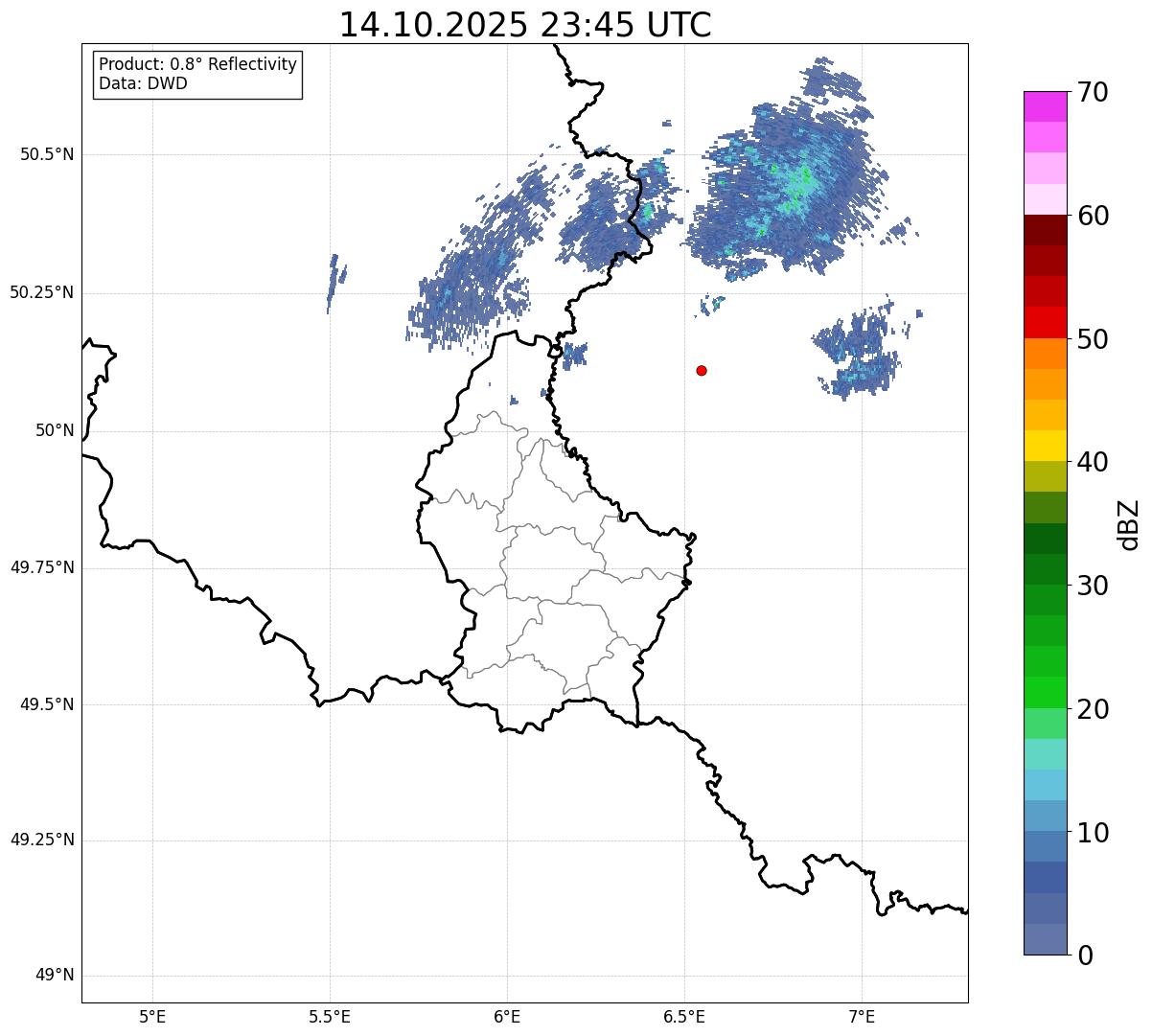1152x1036 pixels.
Task: Click the 49.75°N latitude label
Action: point(41,567)
